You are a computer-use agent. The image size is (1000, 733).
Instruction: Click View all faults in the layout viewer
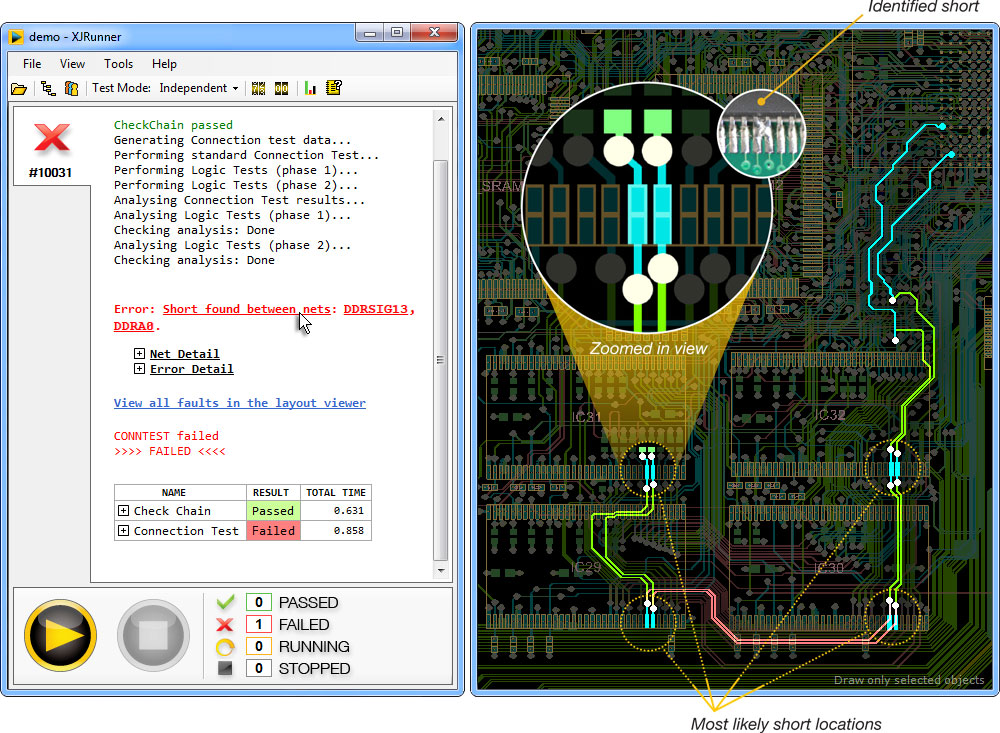tap(240, 403)
